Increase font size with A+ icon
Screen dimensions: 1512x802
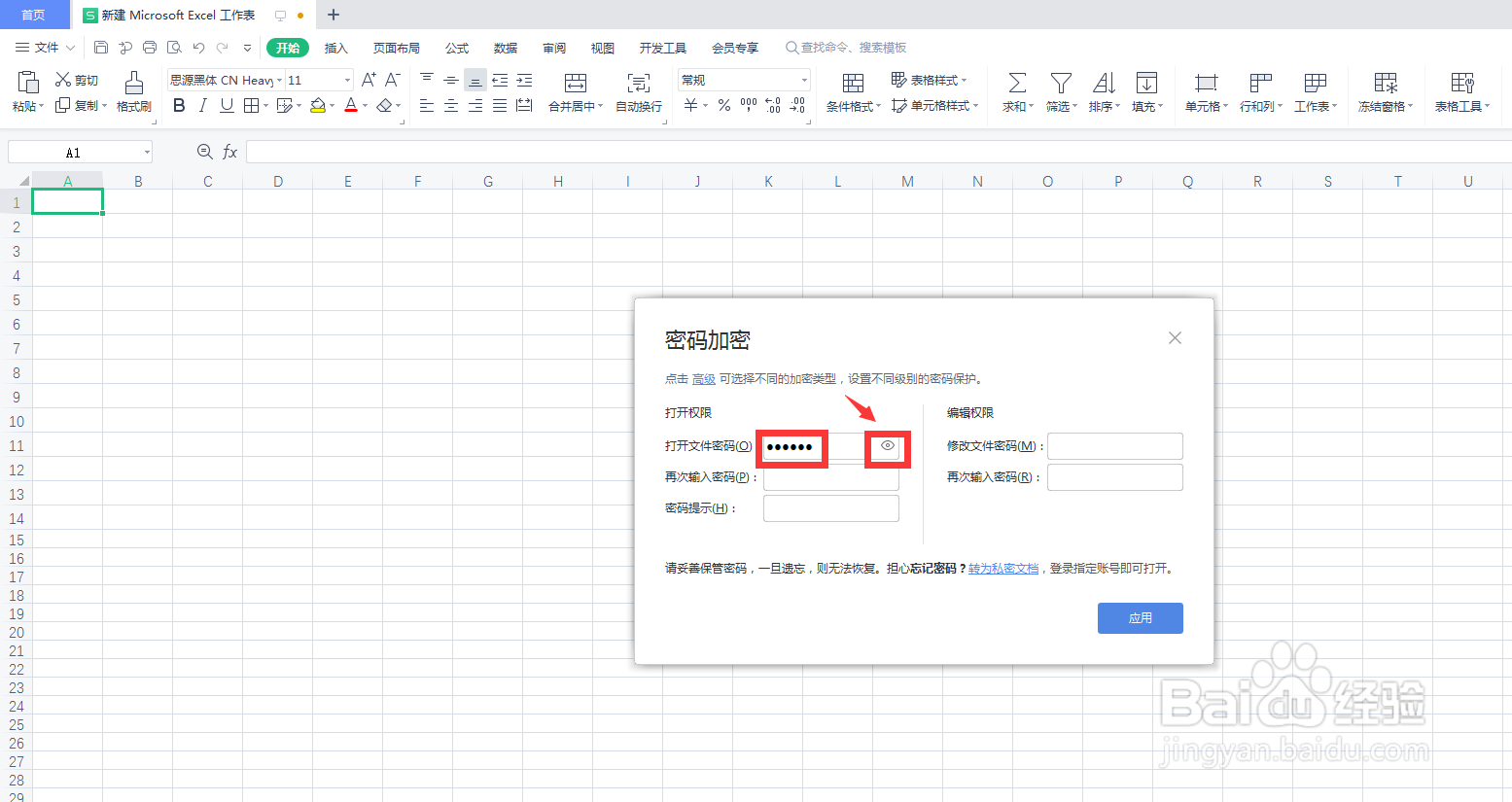pos(369,80)
